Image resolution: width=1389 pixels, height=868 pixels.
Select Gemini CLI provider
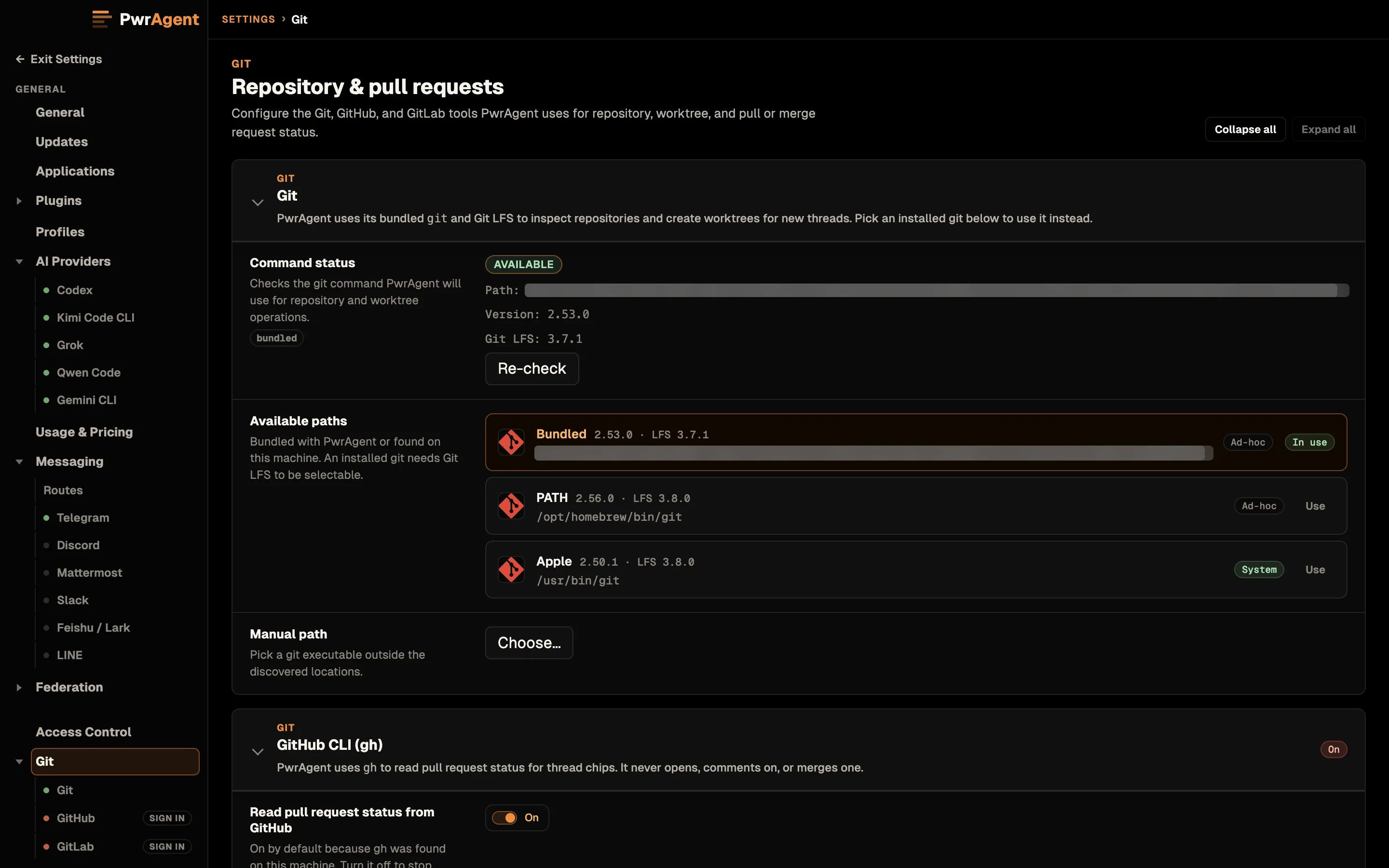86,400
